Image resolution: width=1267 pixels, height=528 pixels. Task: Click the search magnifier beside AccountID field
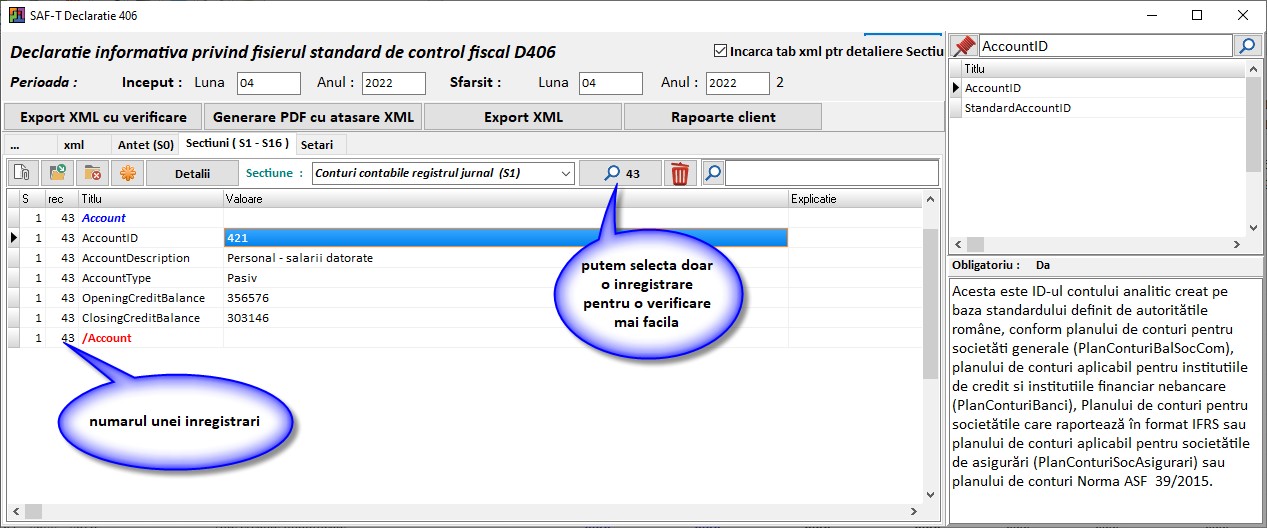tap(1247, 46)
